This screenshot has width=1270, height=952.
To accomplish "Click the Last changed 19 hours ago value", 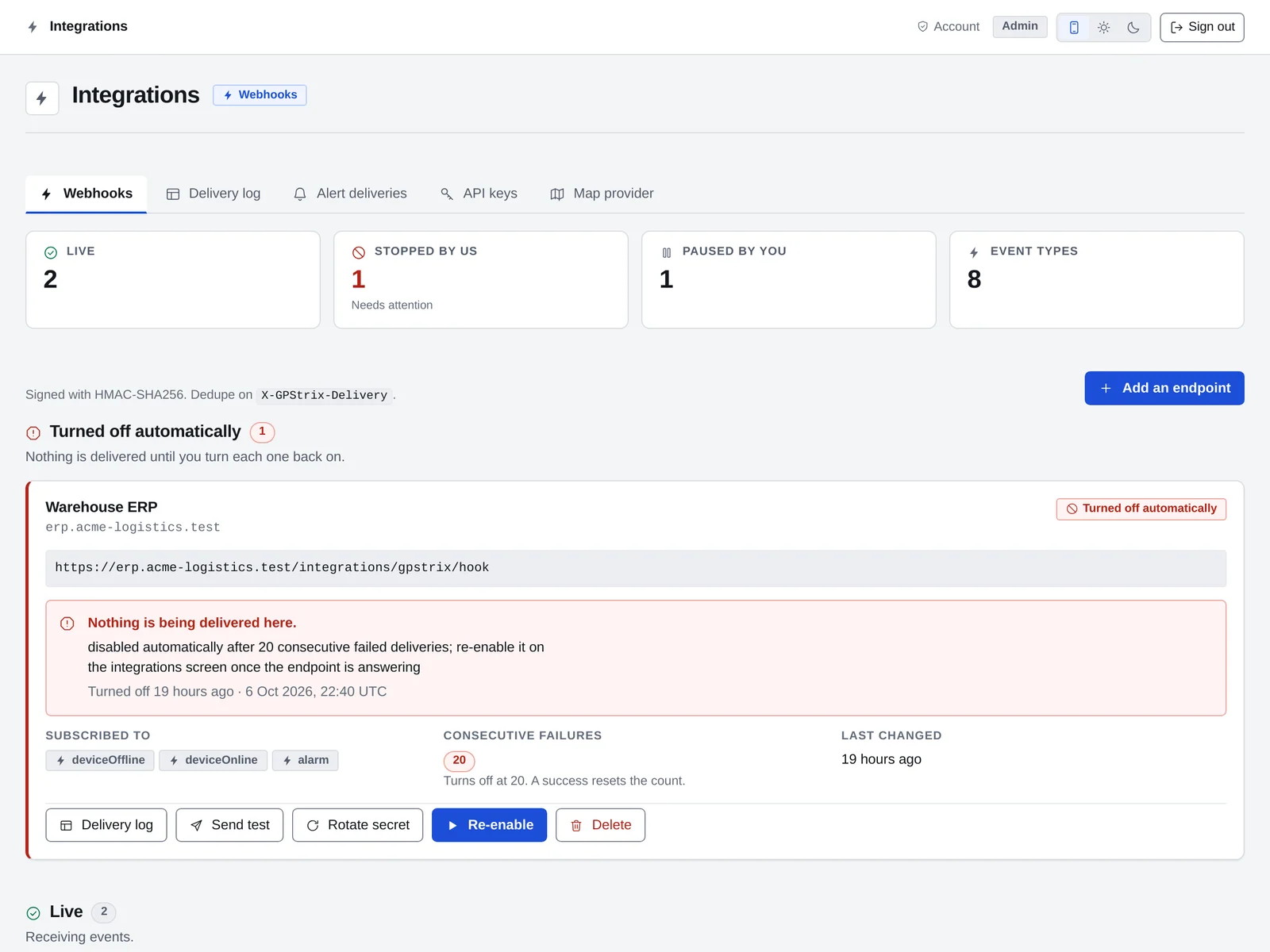I will click(x=881, y=760).
